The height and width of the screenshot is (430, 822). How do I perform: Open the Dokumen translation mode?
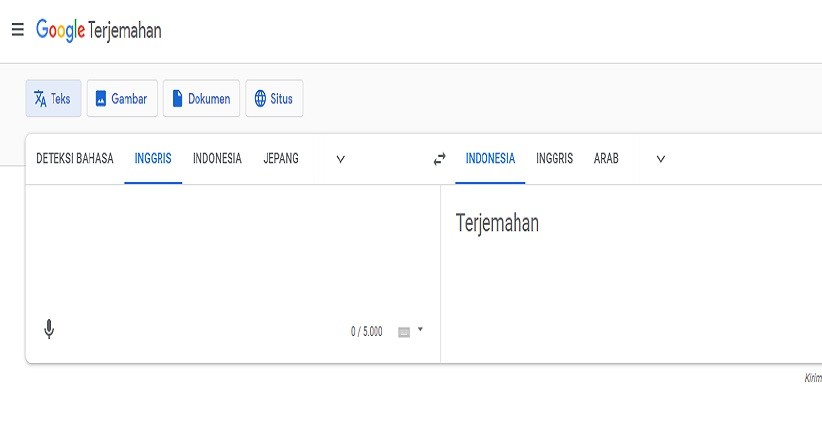click(201, 99)
